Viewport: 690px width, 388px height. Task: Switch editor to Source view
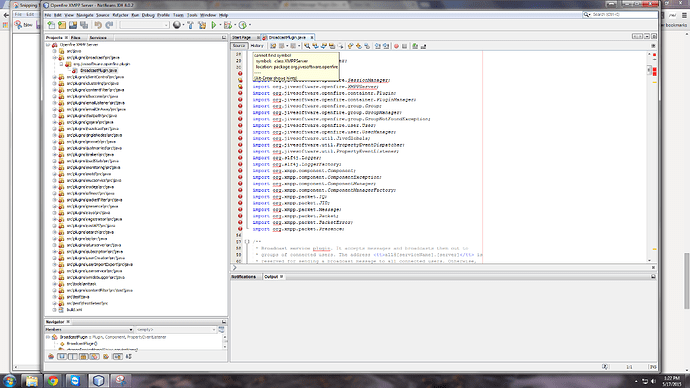(x=239, y=46)
